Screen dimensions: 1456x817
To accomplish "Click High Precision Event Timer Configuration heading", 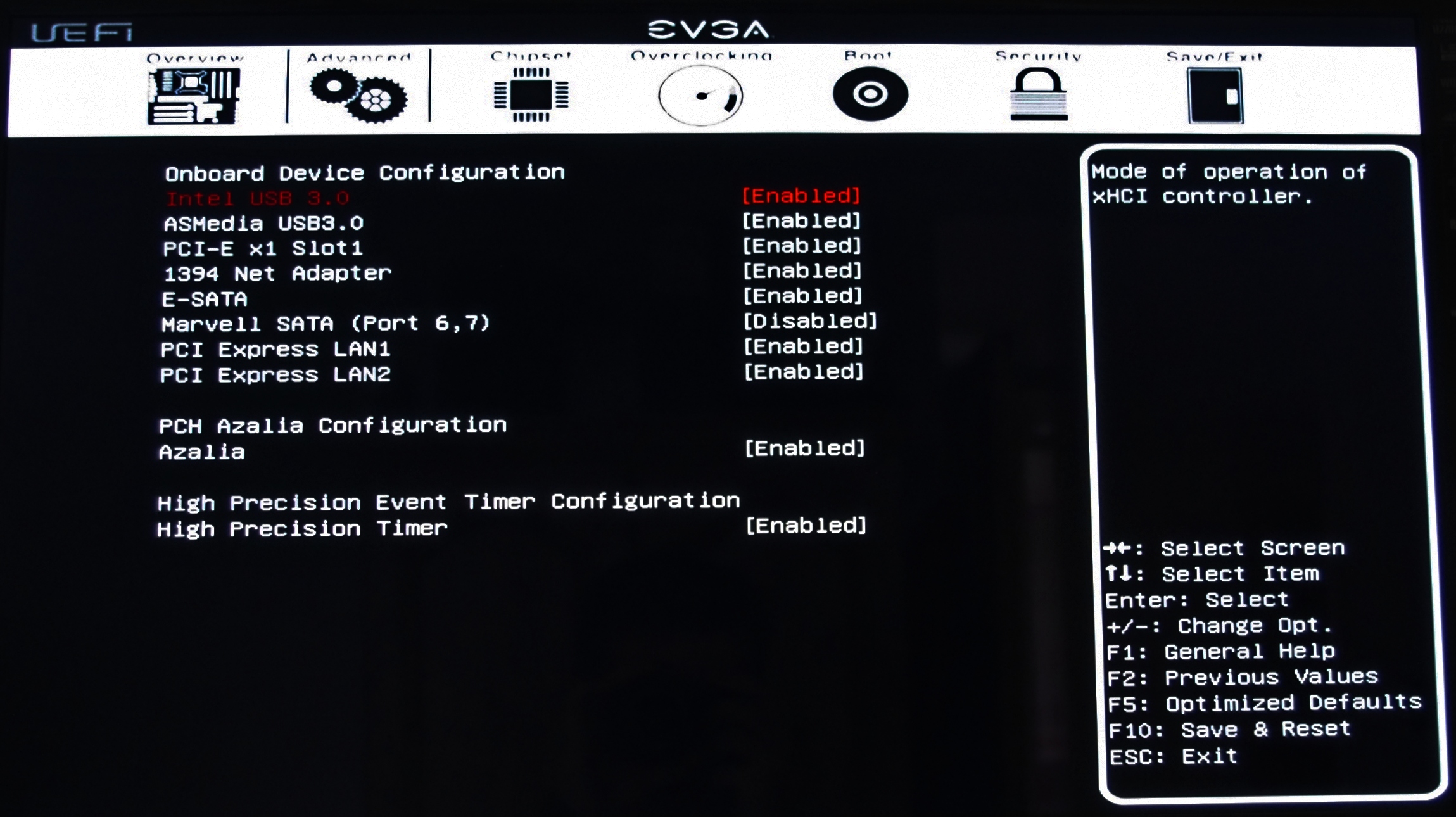I will tap(448, 502).
